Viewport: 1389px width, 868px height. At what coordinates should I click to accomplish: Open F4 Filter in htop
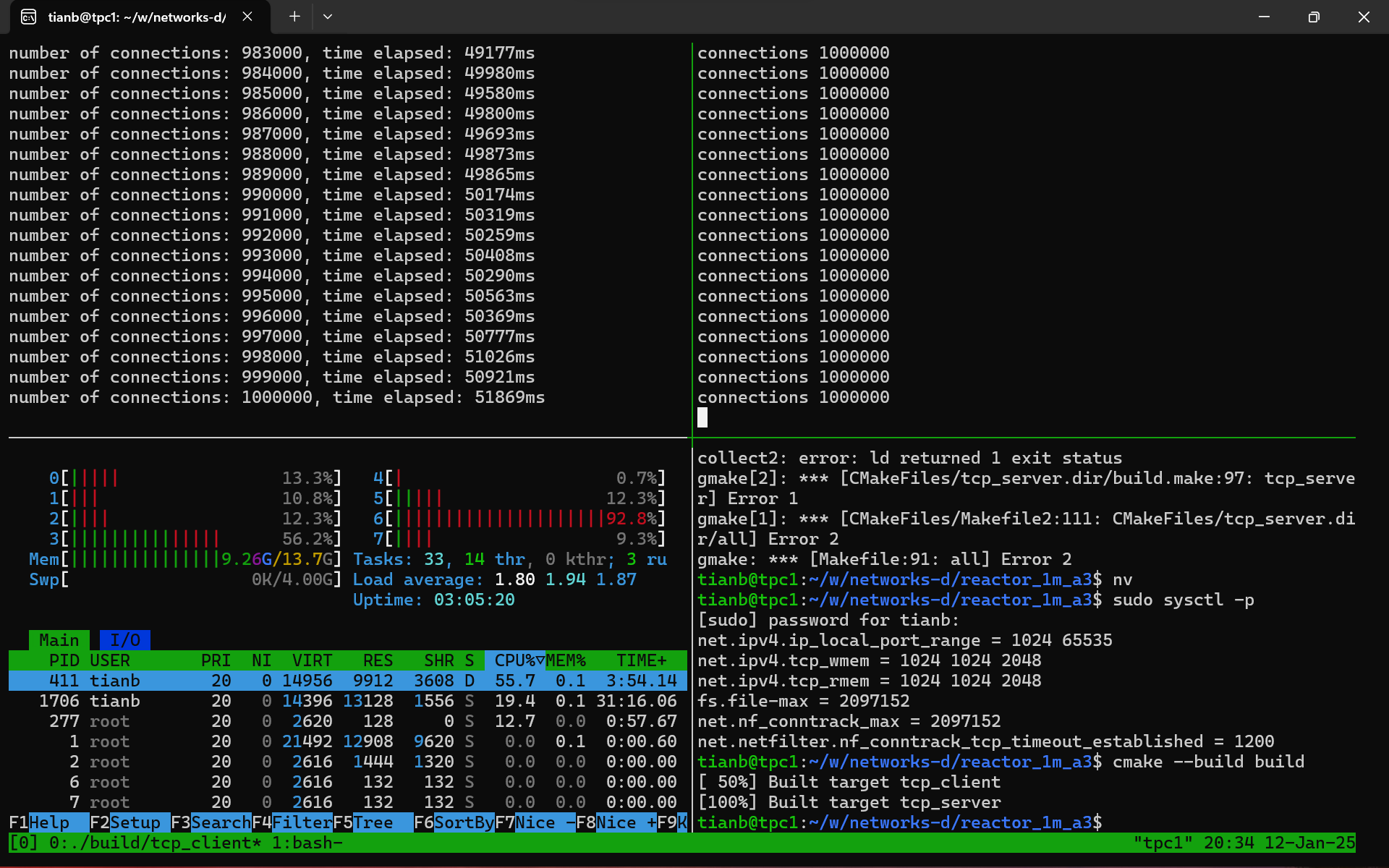point(301,822)
